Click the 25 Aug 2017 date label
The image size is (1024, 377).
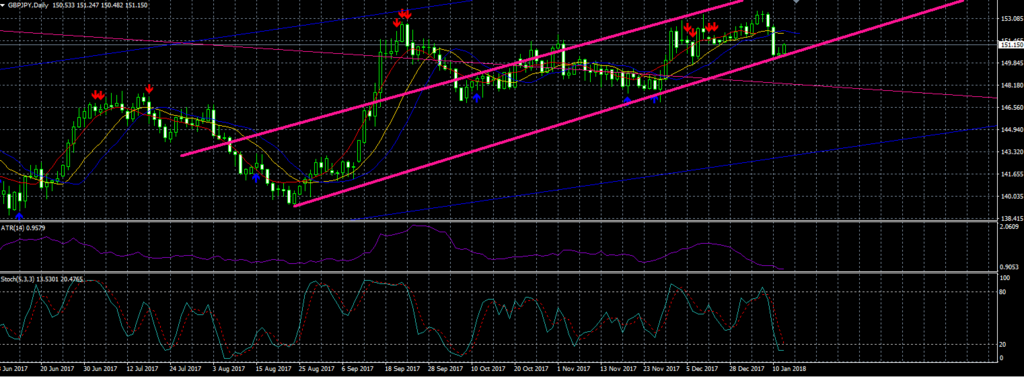315,369
